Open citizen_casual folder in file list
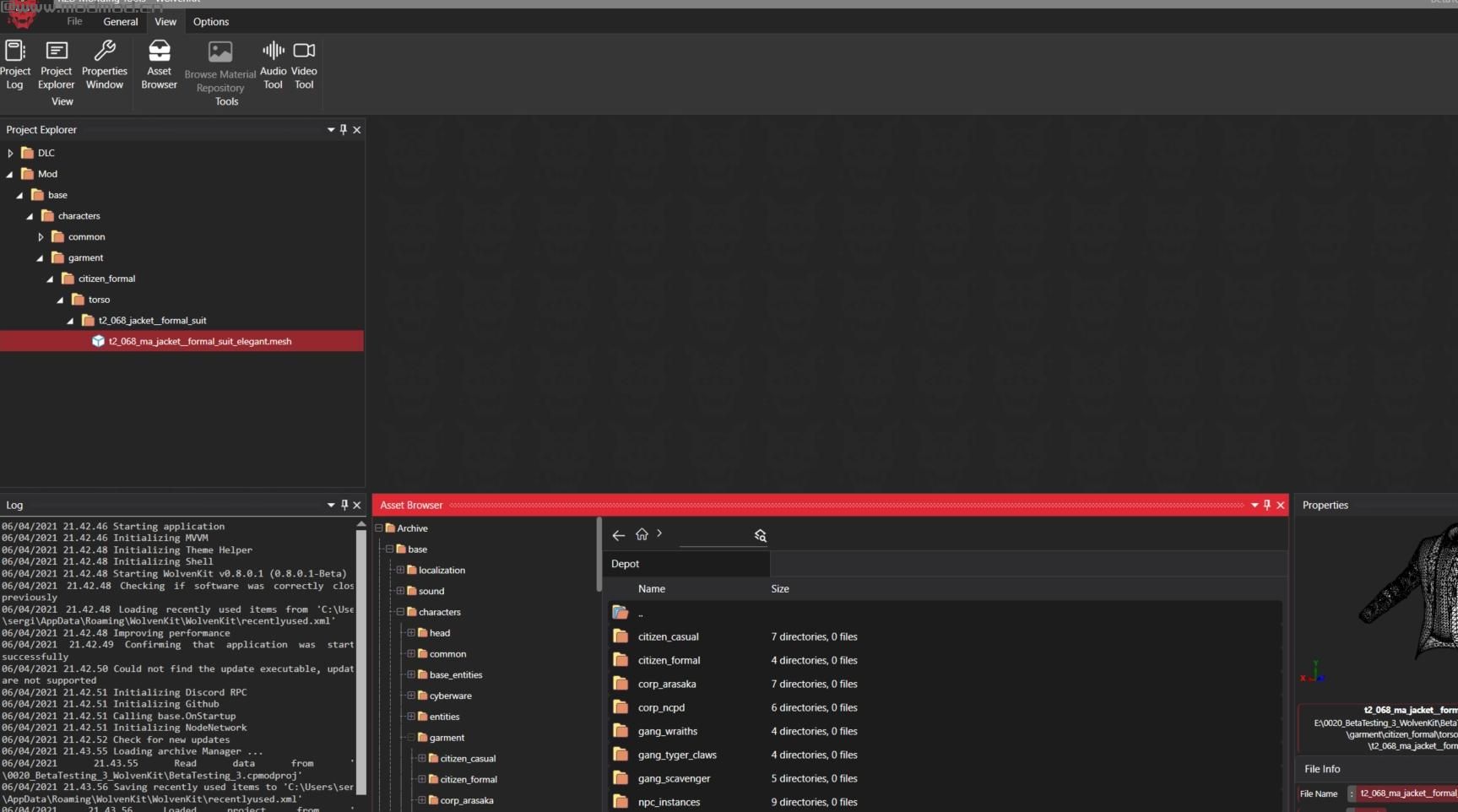The image size is (1458, 812). (668, 636)
